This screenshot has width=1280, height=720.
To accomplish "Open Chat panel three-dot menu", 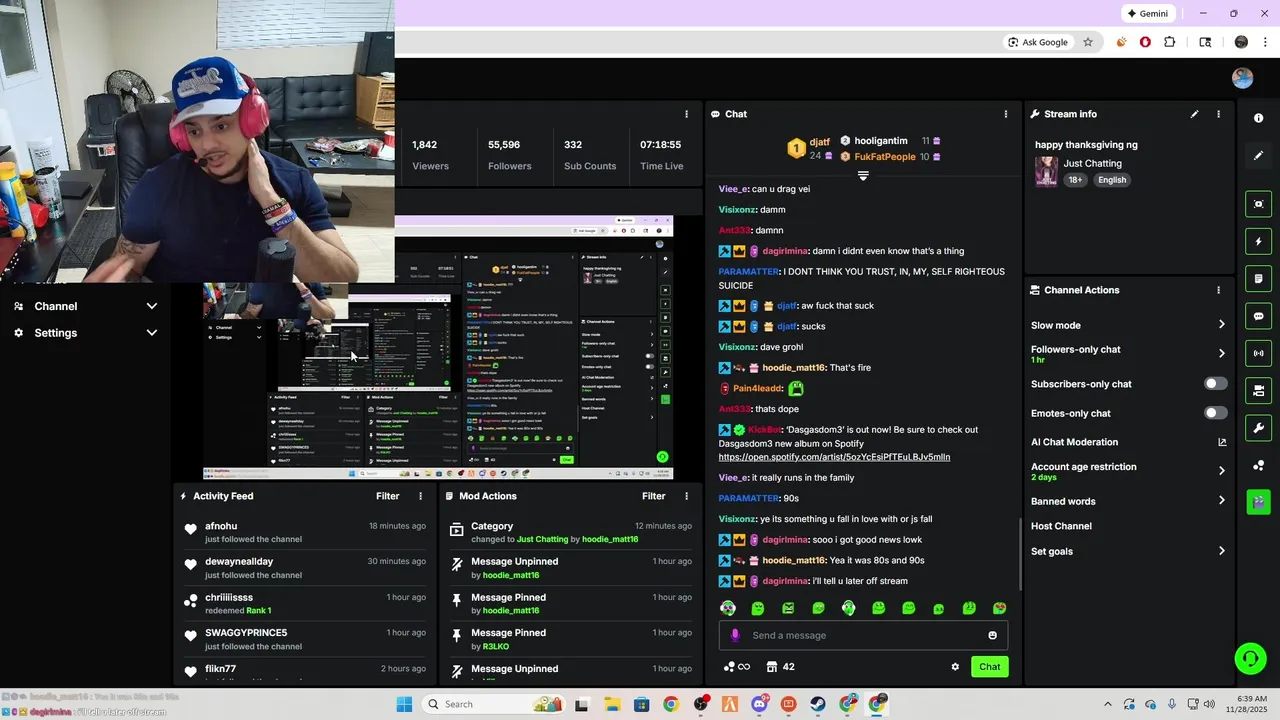I will pos(1006,114).
